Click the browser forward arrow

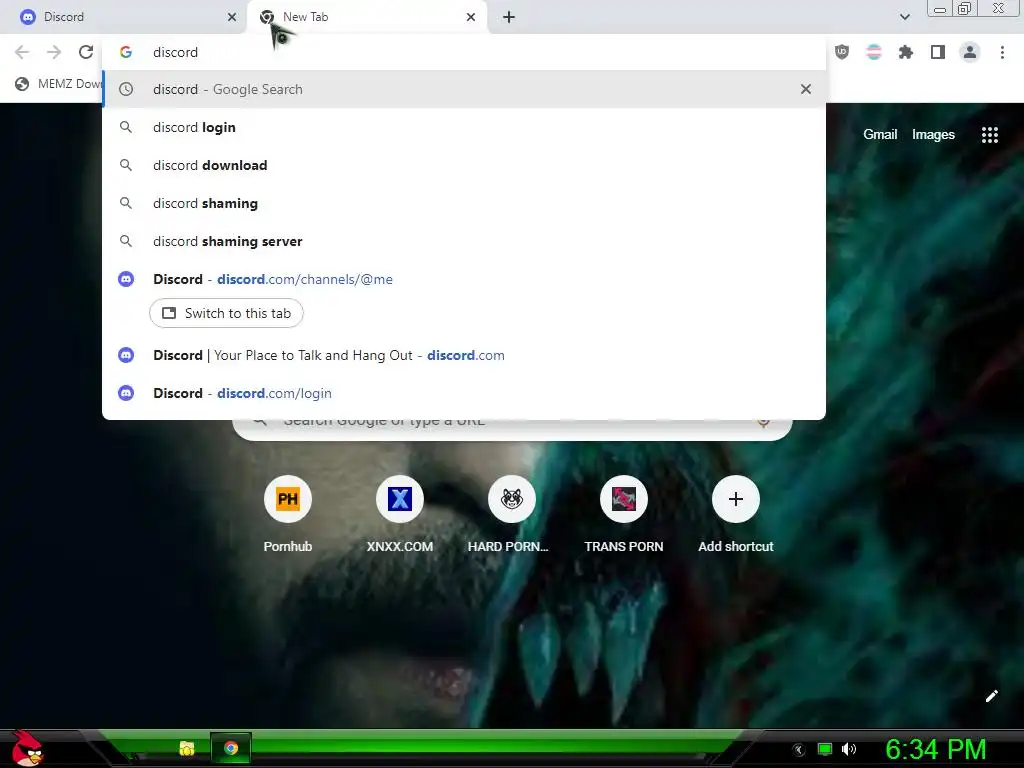(54, 52)
